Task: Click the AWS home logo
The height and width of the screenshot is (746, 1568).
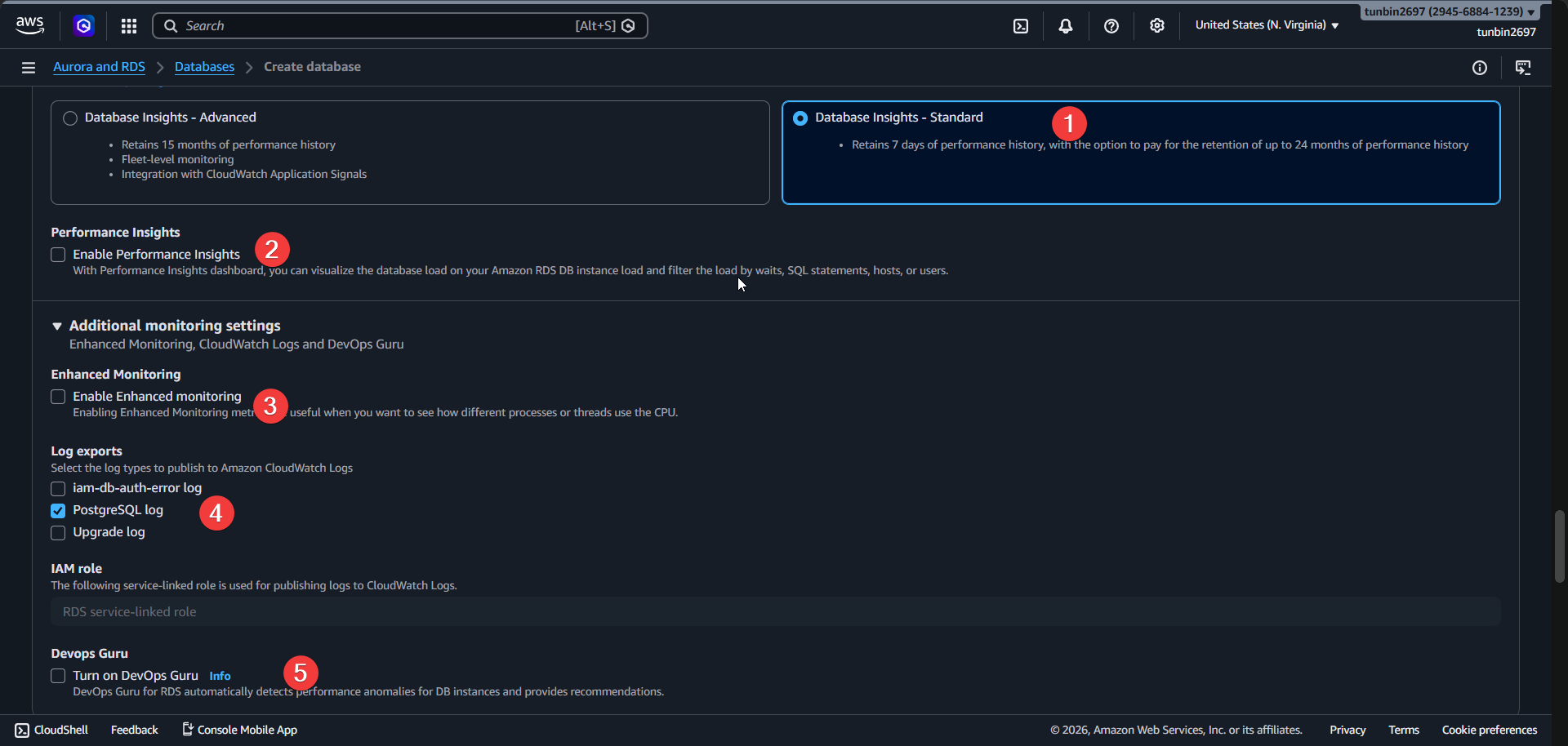Action: [x=29, y=25]
